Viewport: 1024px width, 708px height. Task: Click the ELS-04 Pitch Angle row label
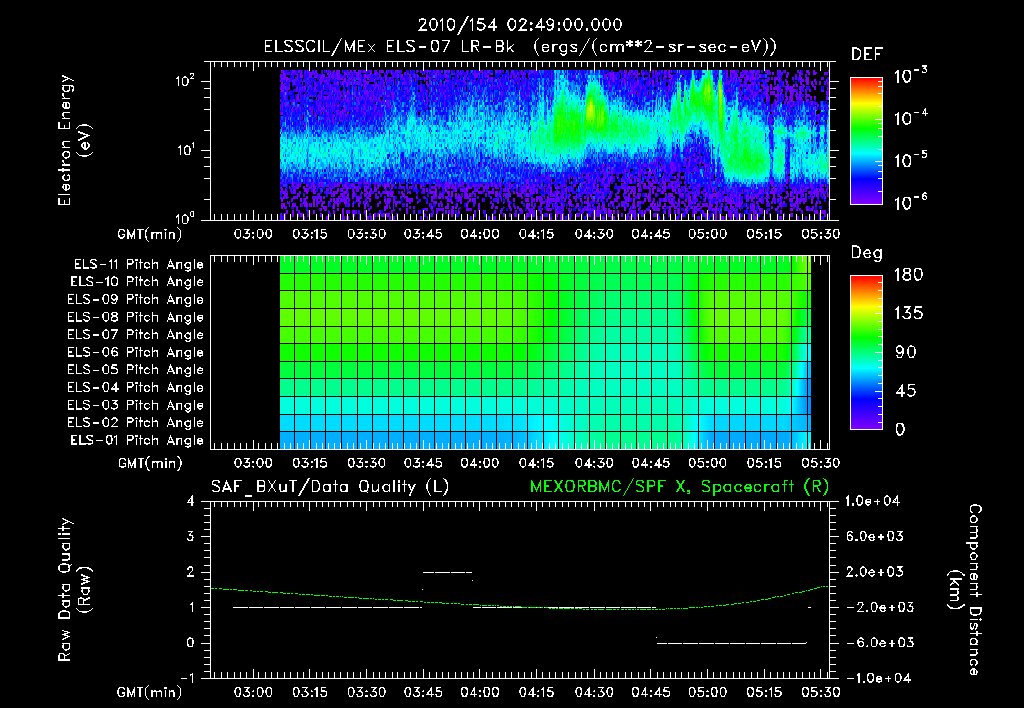[x=136, y=387]
